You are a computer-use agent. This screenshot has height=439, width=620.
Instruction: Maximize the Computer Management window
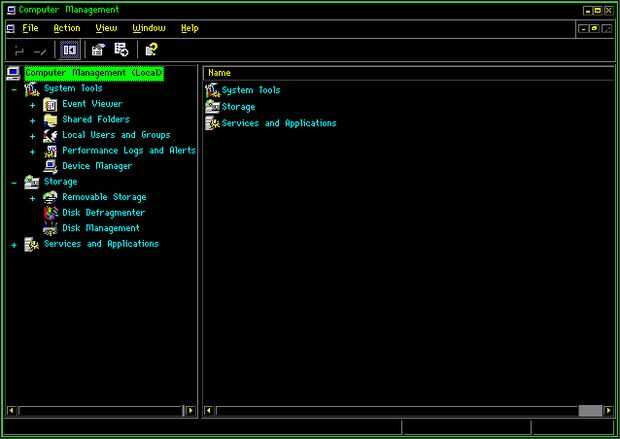(x=598, y=11)
